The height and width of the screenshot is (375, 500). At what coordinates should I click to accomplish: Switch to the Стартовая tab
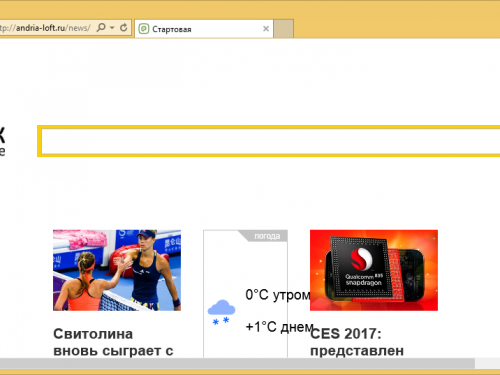coord(204,29)
